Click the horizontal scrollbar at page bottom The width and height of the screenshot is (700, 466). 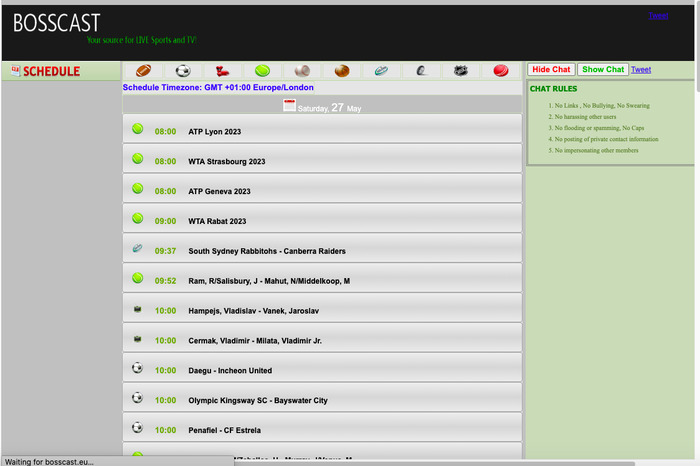[433, 463]
